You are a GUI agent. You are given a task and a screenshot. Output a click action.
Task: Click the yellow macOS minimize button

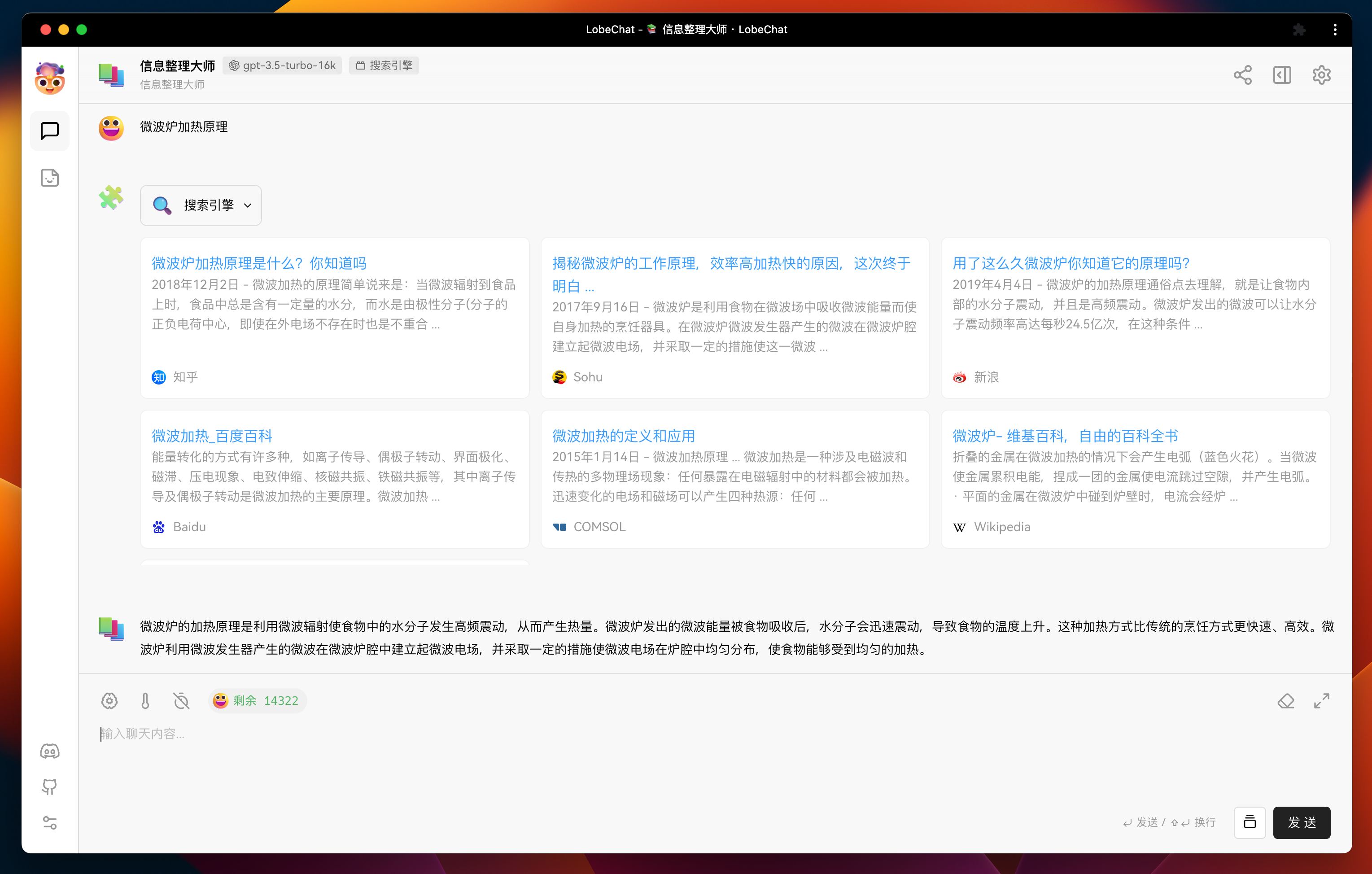point(64,29)
